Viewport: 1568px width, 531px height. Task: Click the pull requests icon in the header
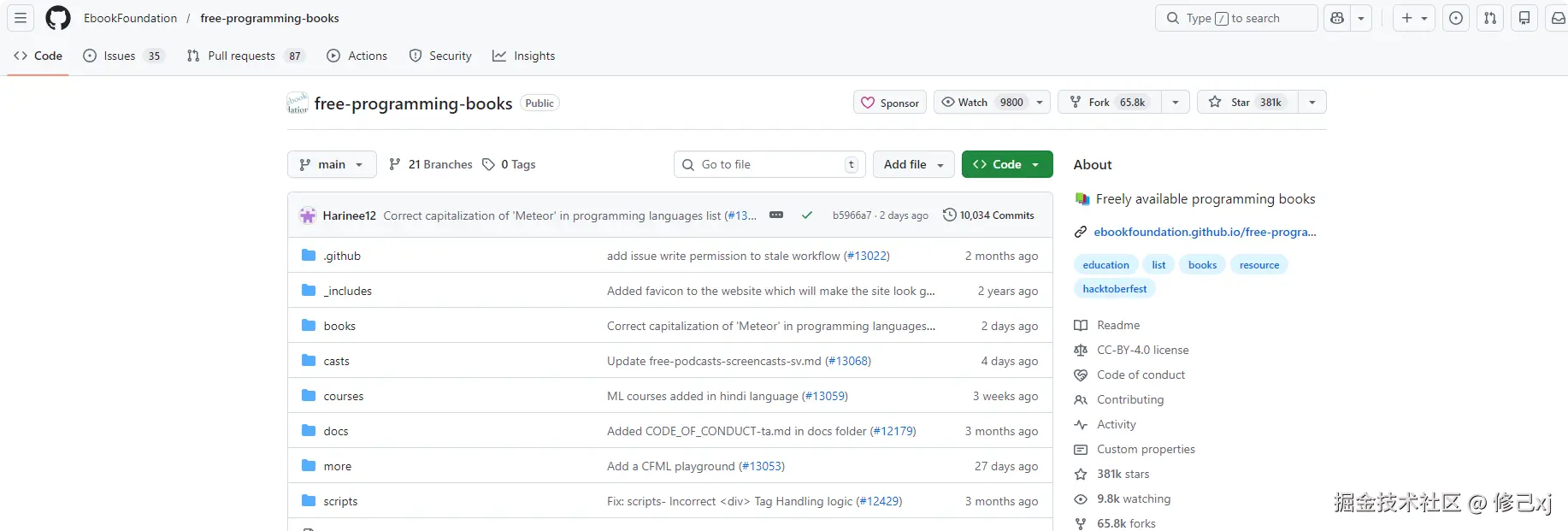1490,18
